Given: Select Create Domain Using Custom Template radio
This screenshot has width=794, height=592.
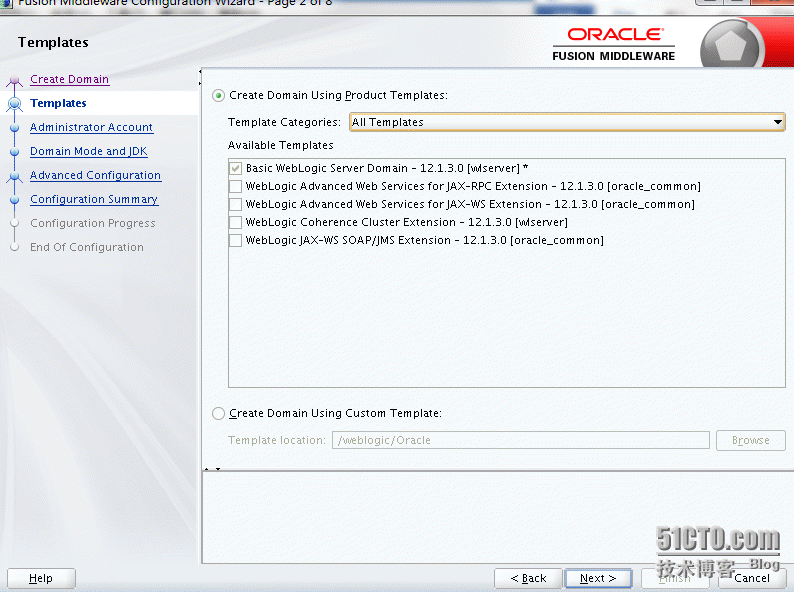Looking at the screenshot, I should coord(218,413).
